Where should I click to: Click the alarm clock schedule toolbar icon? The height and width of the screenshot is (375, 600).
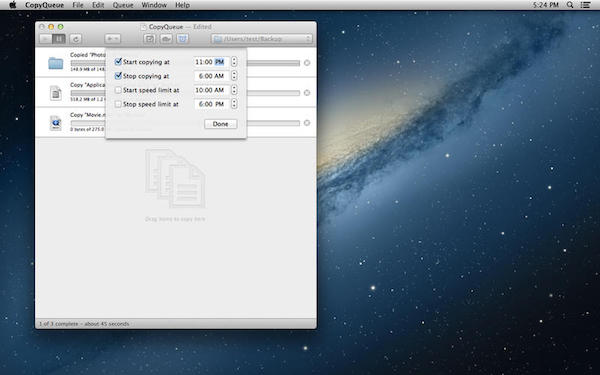[183, 39]
